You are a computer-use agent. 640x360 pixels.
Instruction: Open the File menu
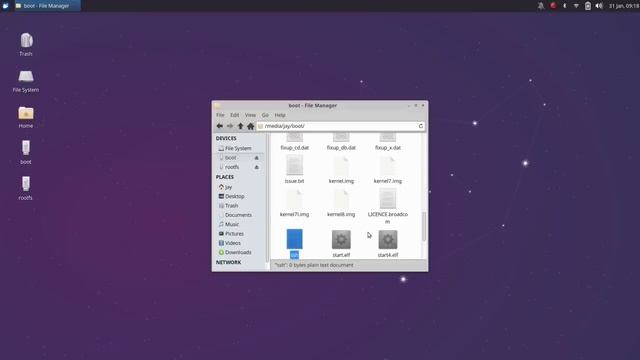click(x=220, y=115)
